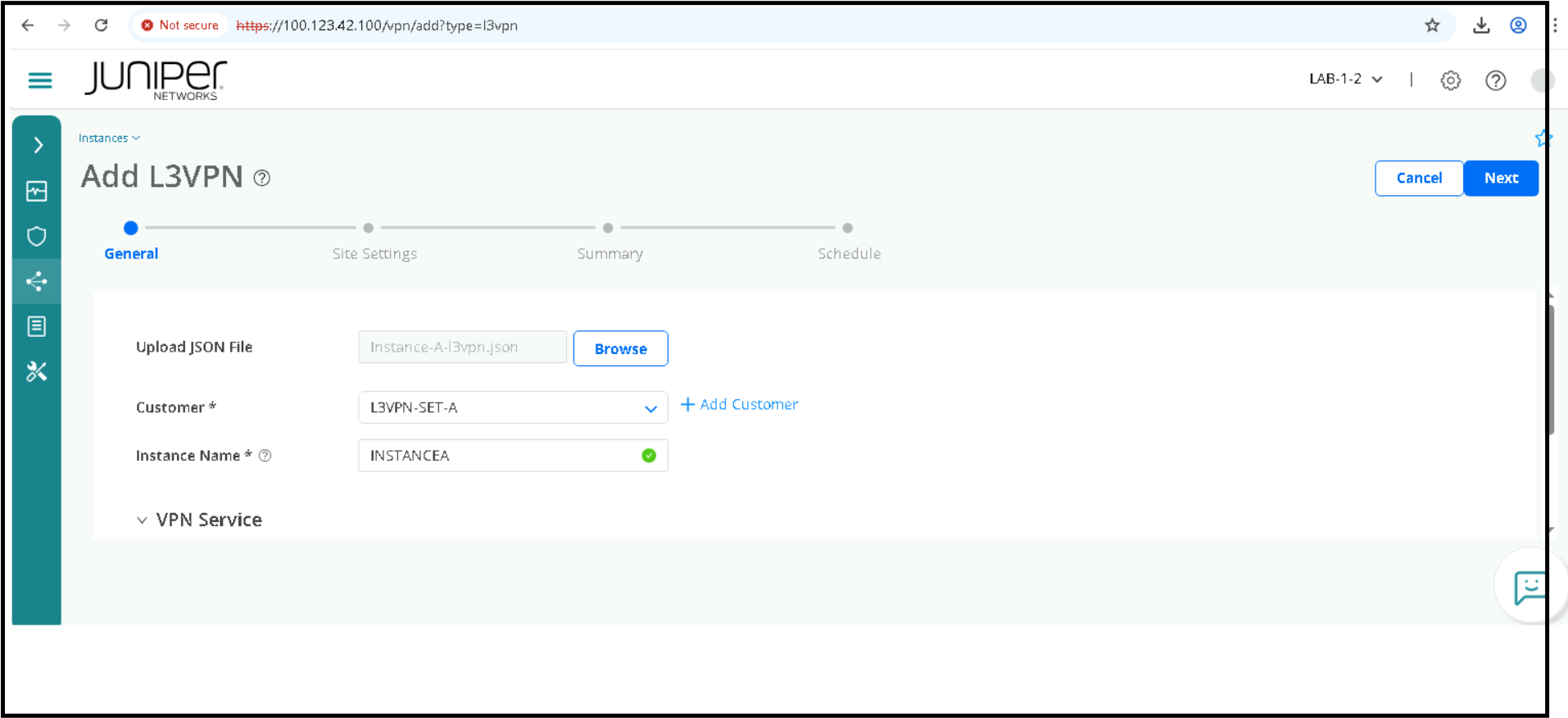Image resolution: width=1568 pixels, height=718 pixels.
Task: Expand the sidebar with the arrow icon
Action: click(38, 145)
